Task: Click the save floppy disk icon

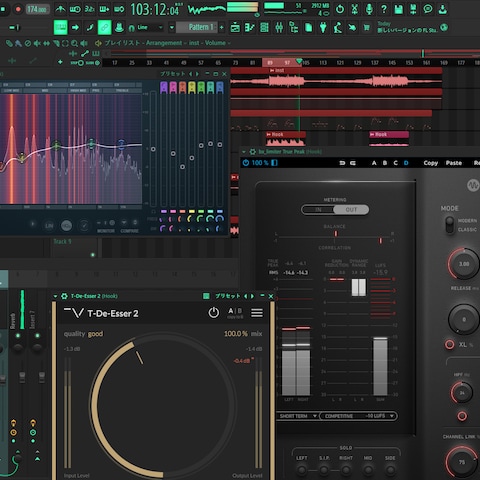Action: (399, 9)
